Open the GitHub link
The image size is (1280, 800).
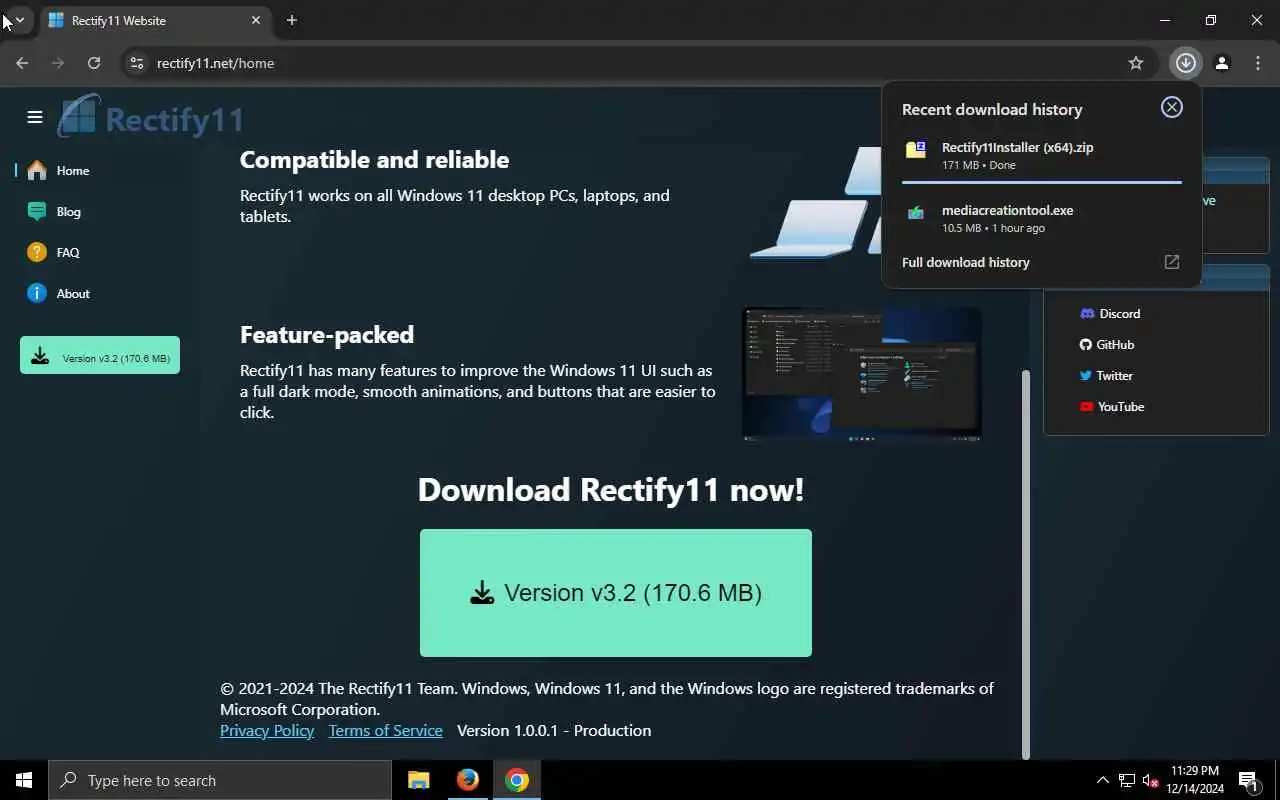pos(1107,345)
